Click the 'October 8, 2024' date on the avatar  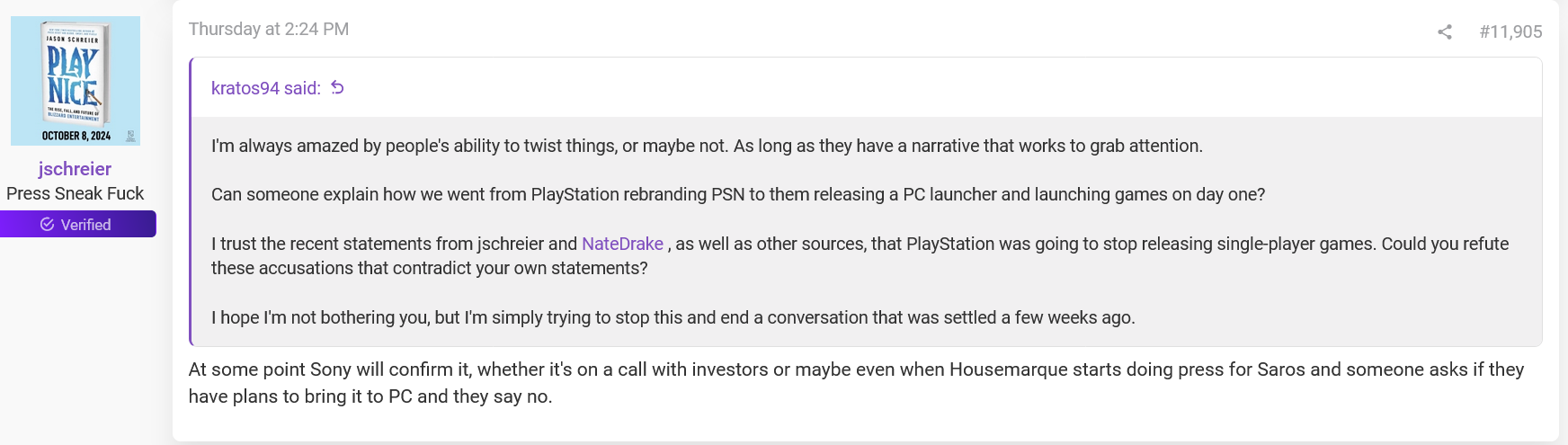pyautogui.click(x=76, y=136)
